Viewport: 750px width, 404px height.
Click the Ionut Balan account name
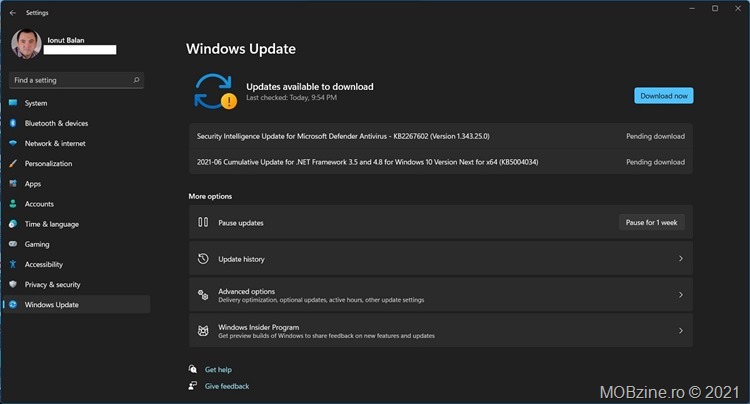click(66, 40)
